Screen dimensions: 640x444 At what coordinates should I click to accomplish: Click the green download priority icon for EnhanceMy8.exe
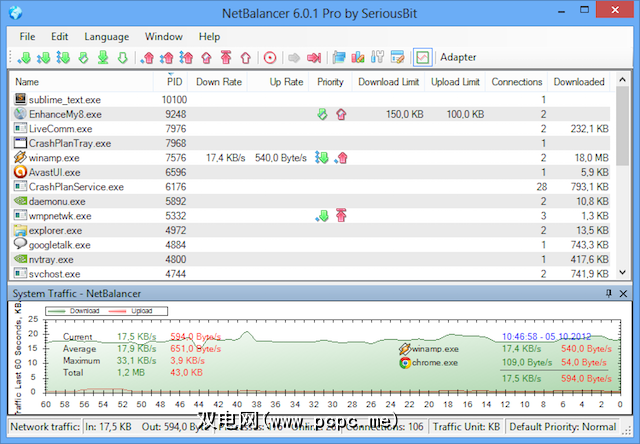[x=322, y=115]
